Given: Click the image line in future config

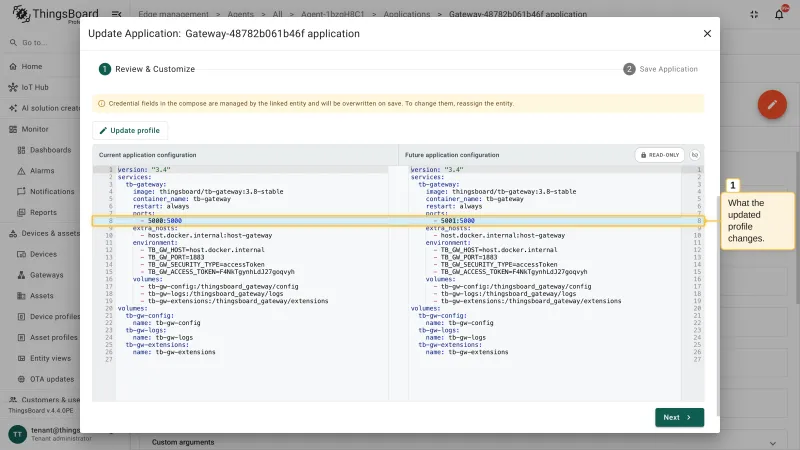Looking at the screenshot, I should [x=501, y=192].
